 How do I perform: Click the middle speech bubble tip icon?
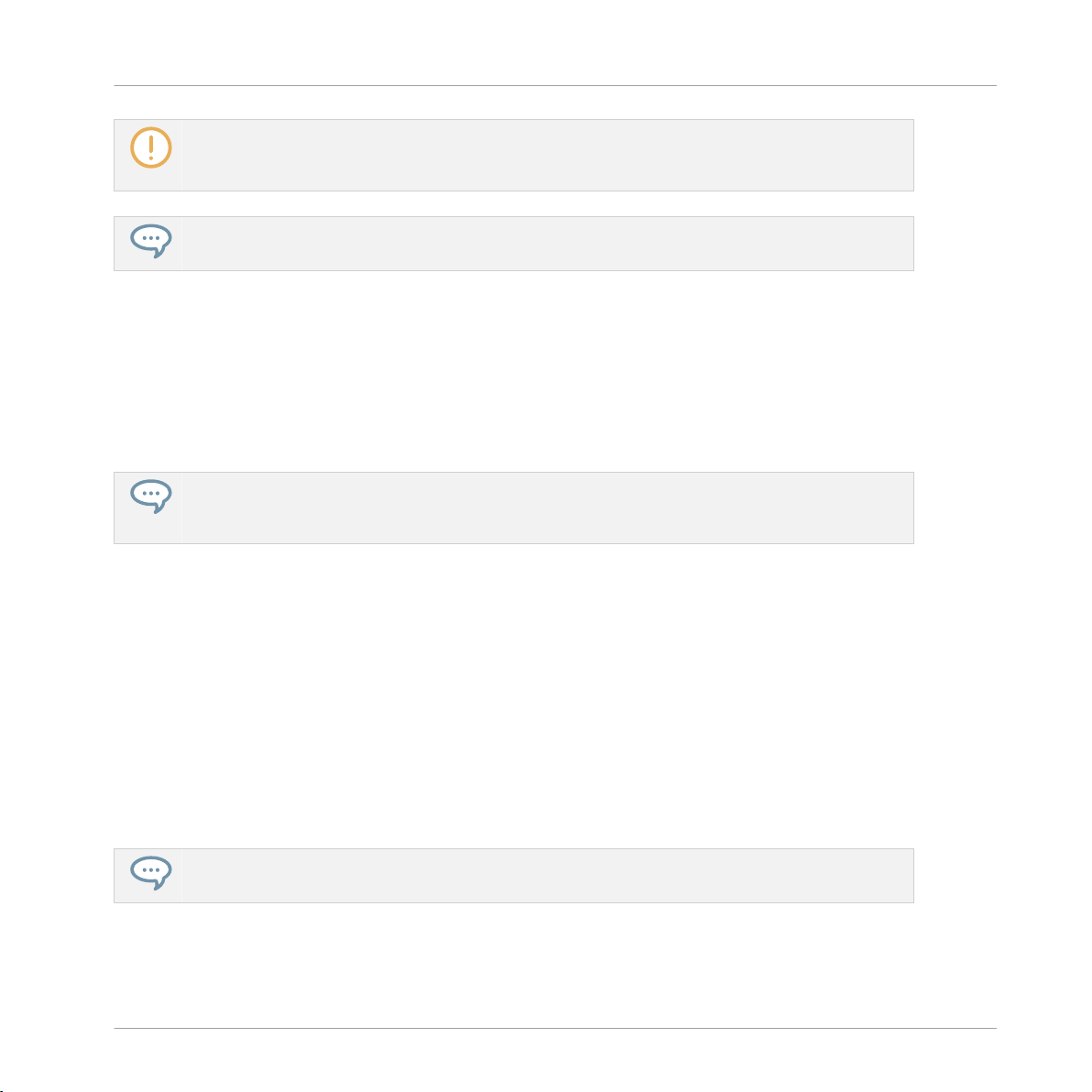150,497
